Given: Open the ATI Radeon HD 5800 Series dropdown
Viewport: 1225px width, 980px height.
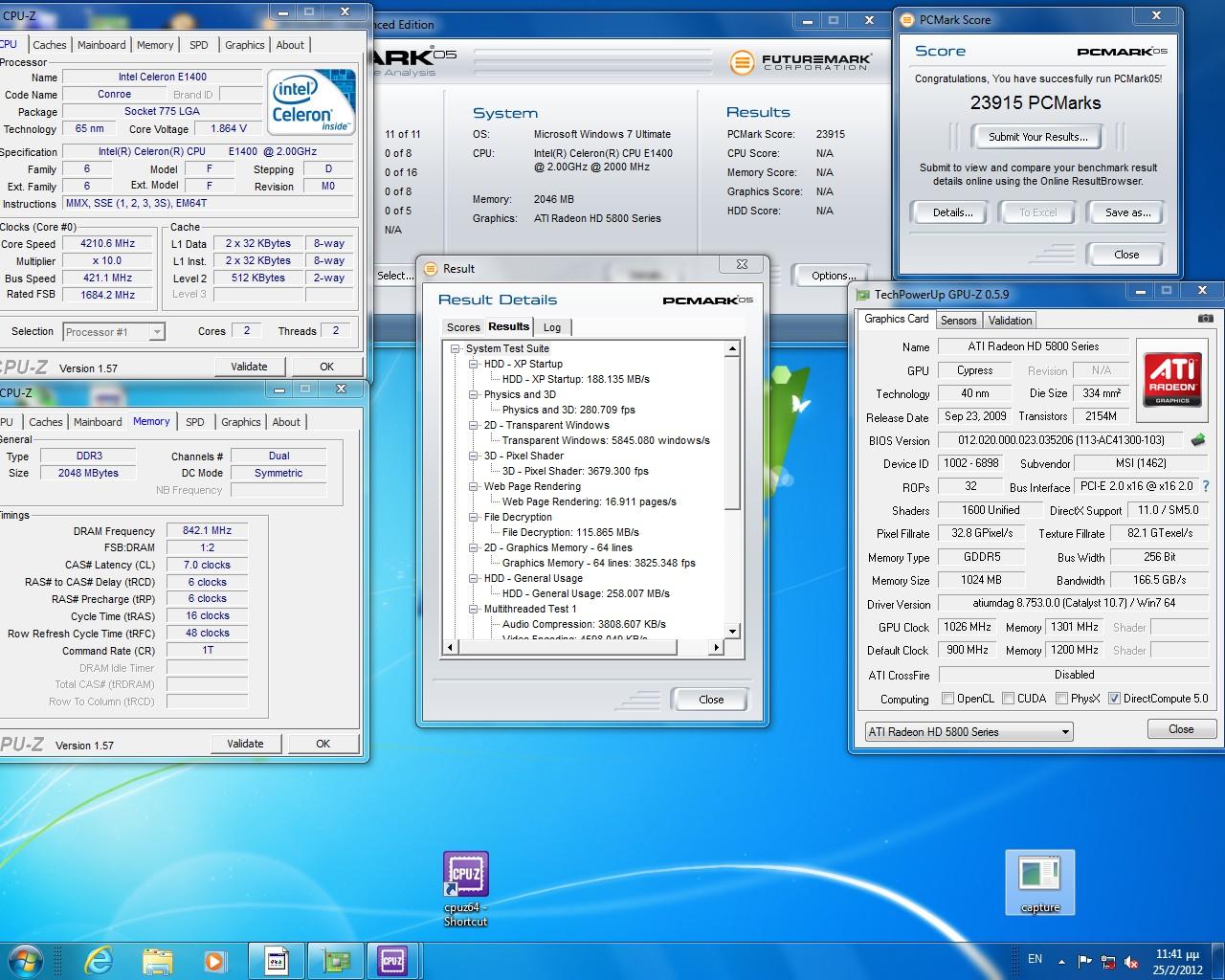Looking at the screenshot, I should (969, 732).
